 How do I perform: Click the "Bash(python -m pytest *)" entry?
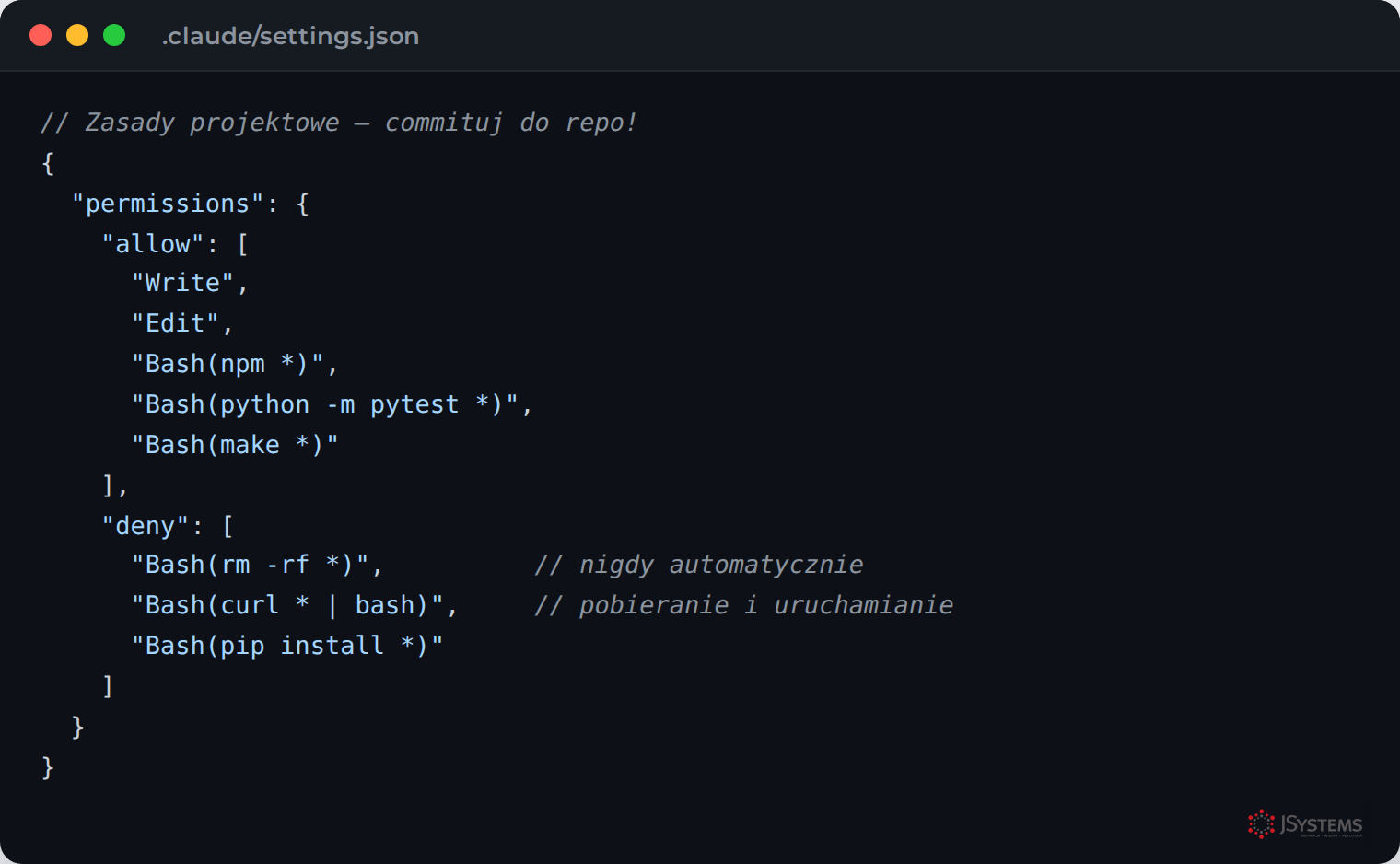(325, 404)
